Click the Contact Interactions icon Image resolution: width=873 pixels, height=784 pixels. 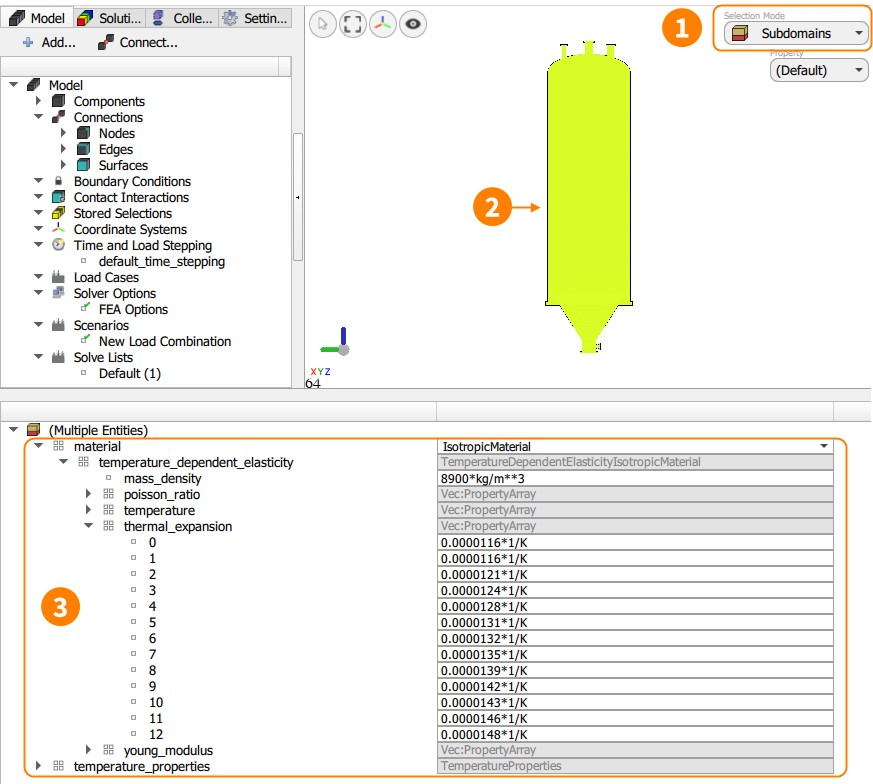(58, 197)
